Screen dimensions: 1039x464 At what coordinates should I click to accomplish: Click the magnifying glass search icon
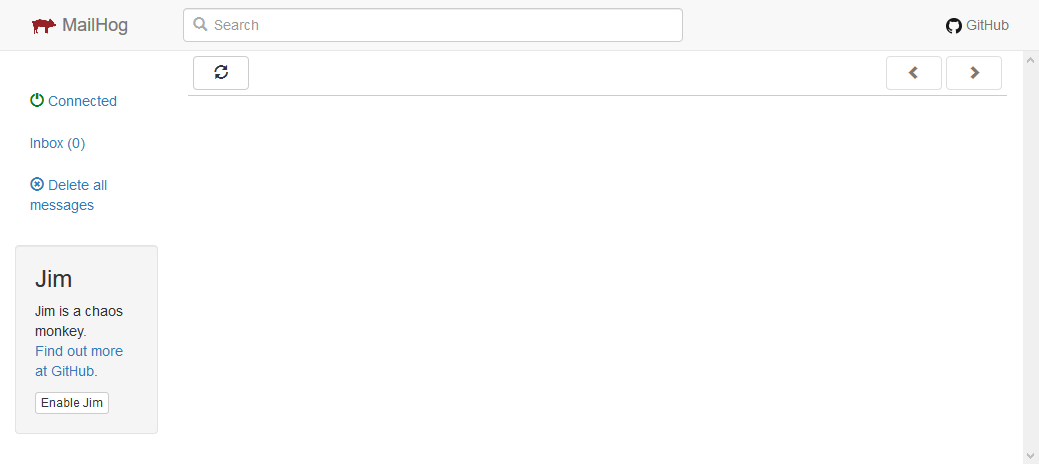pos(200,25)
